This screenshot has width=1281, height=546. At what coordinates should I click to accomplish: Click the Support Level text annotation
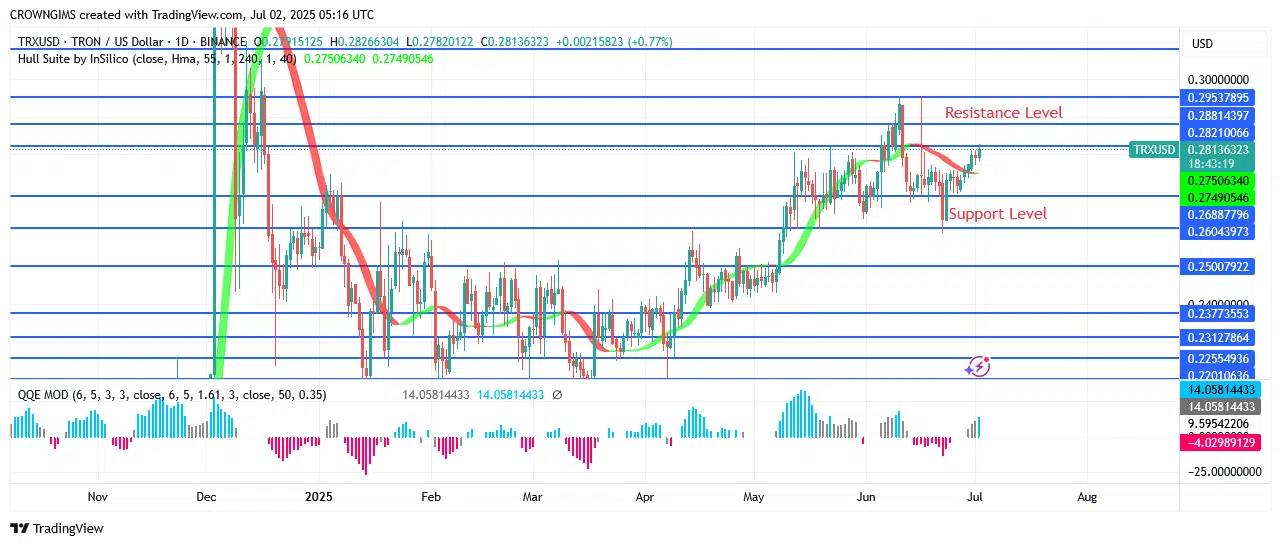997,214
